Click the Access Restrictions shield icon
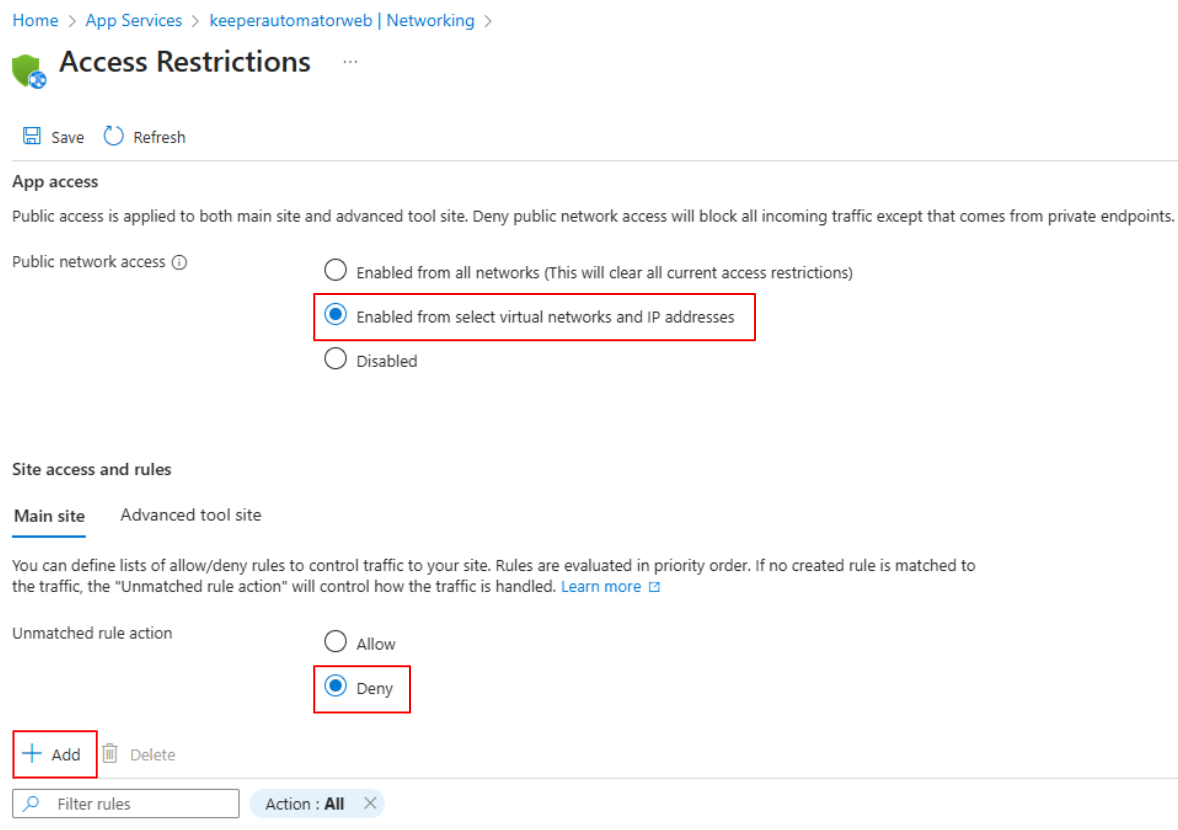 click(29, 71)
